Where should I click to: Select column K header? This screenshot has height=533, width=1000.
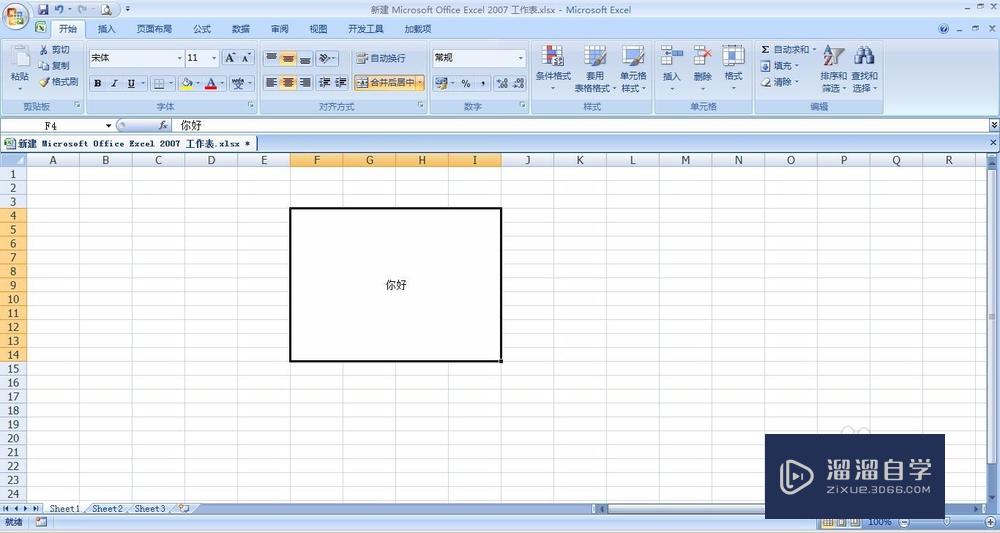580,160
